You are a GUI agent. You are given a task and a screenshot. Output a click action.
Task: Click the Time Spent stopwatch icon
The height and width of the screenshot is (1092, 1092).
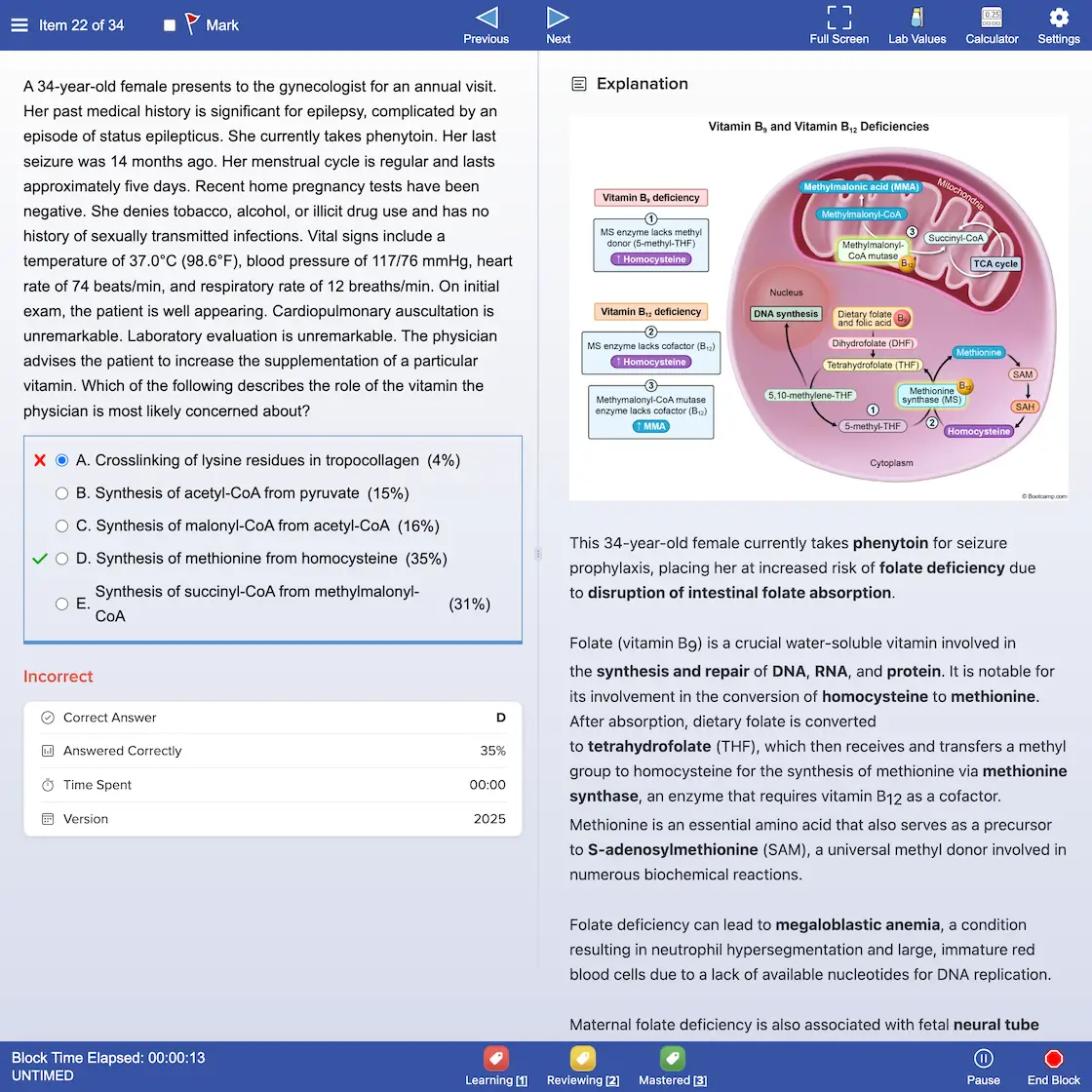48,785
